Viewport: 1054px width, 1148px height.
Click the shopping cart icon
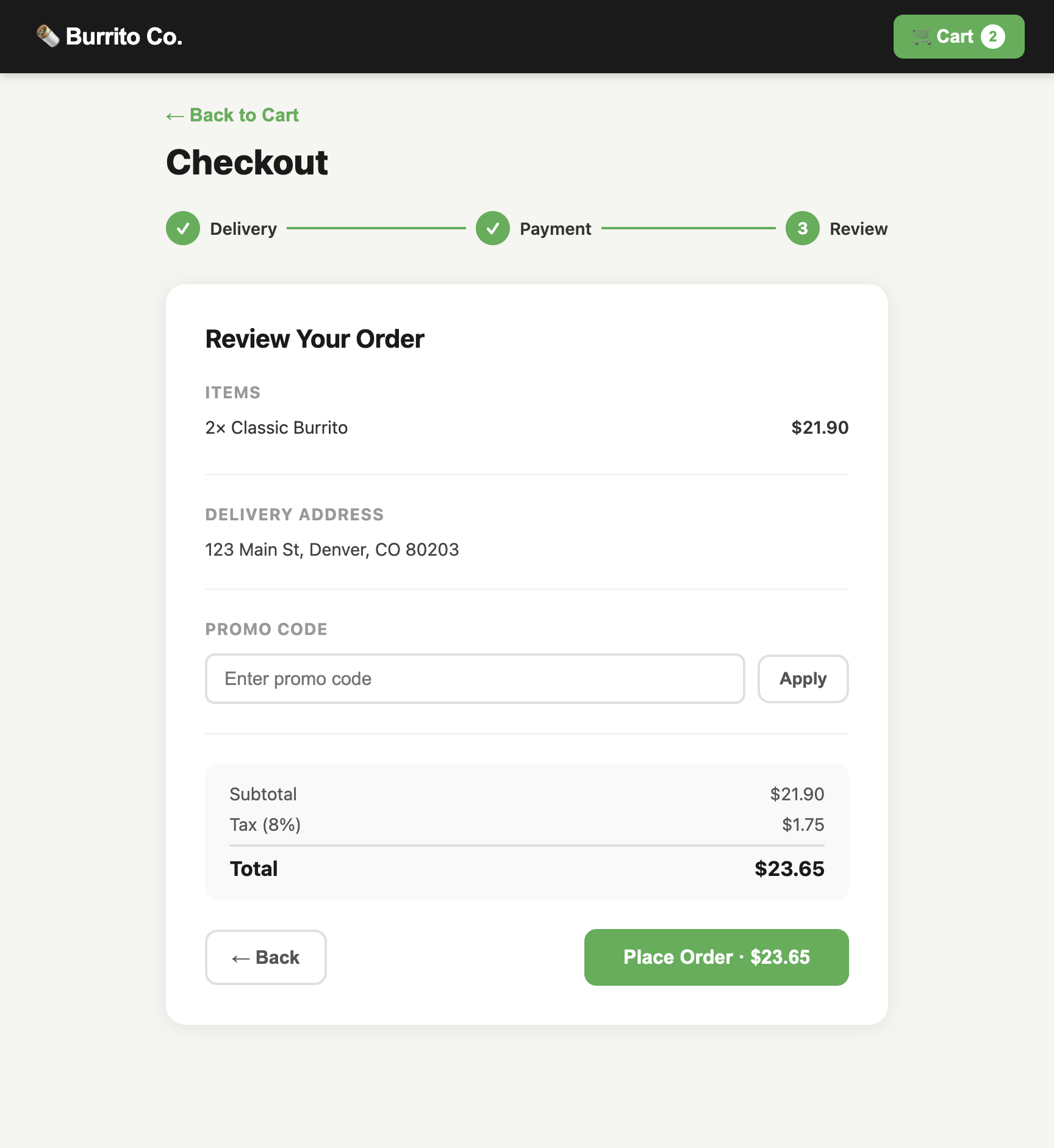921,37
